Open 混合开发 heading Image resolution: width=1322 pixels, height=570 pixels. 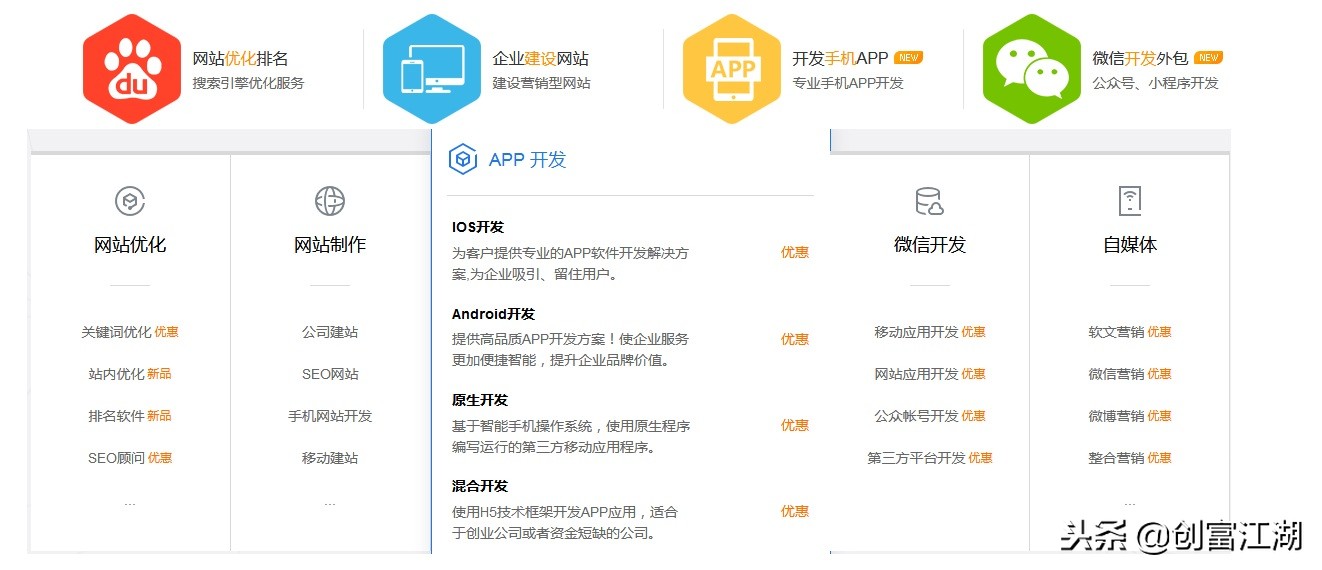pos(480,486)
